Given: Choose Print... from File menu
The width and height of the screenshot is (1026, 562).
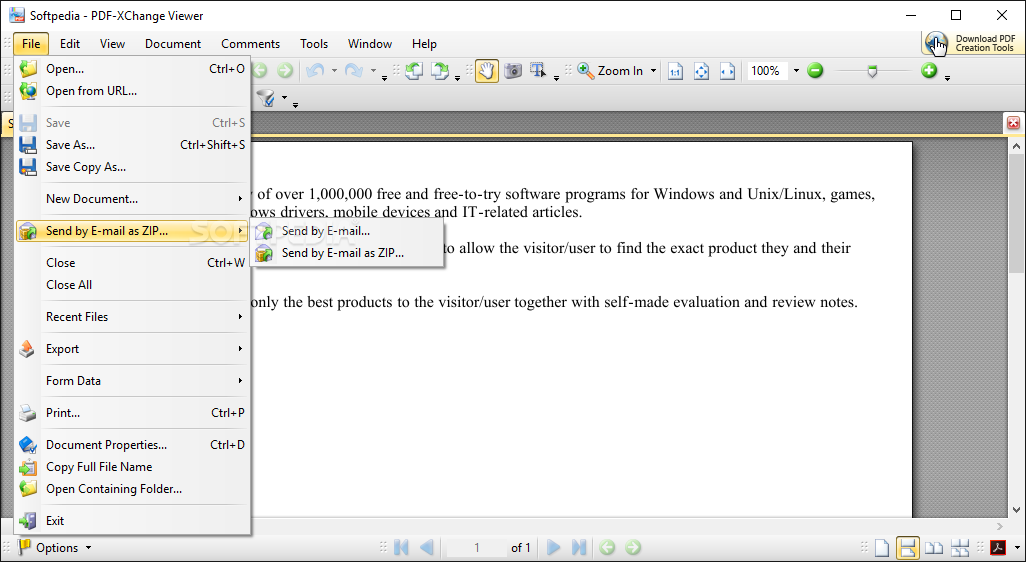Looking at the screenshot, I should coord(132,413).
